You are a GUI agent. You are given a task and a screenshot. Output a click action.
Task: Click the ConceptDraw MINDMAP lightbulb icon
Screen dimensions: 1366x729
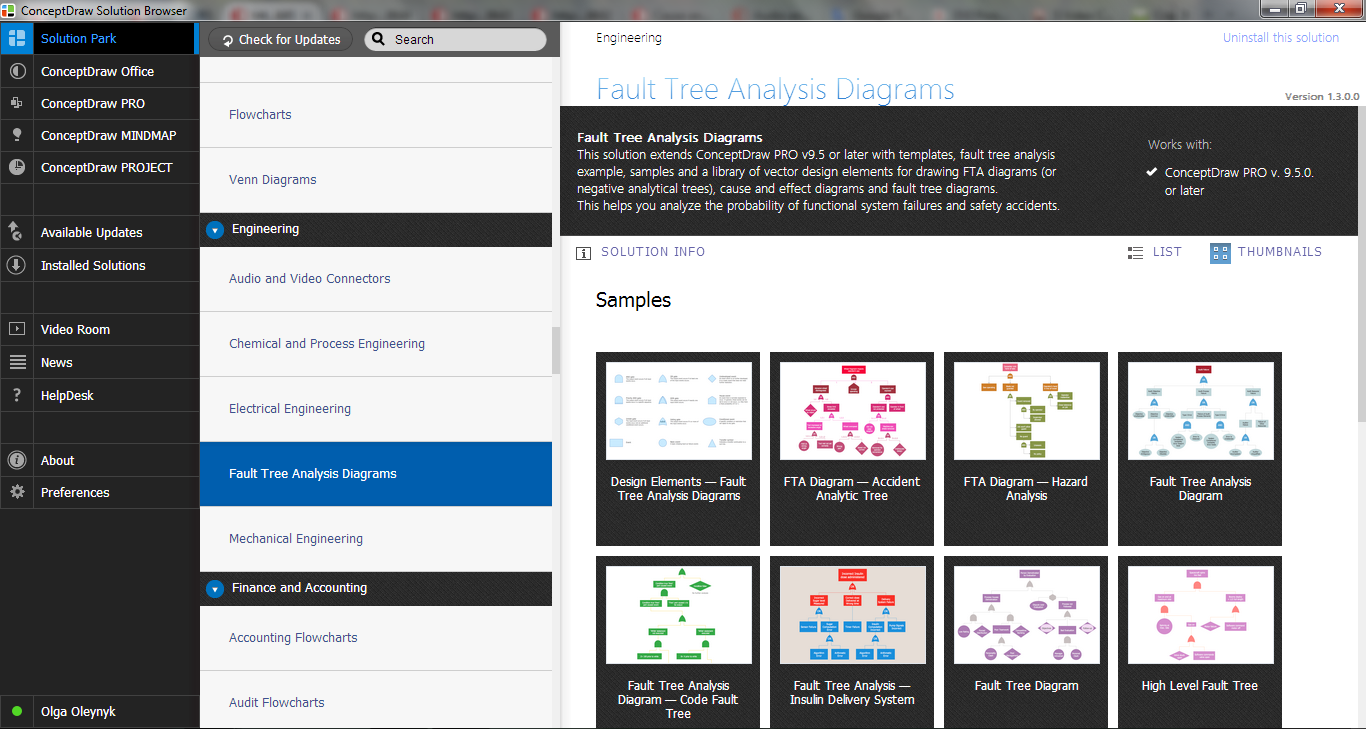(16, 136)
